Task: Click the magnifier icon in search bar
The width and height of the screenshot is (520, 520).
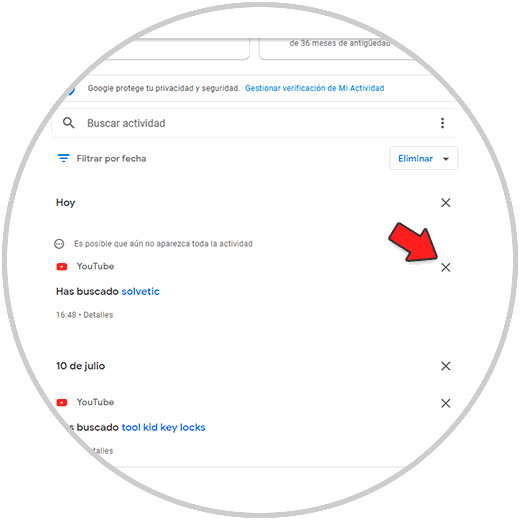Action: pos(69,123)
